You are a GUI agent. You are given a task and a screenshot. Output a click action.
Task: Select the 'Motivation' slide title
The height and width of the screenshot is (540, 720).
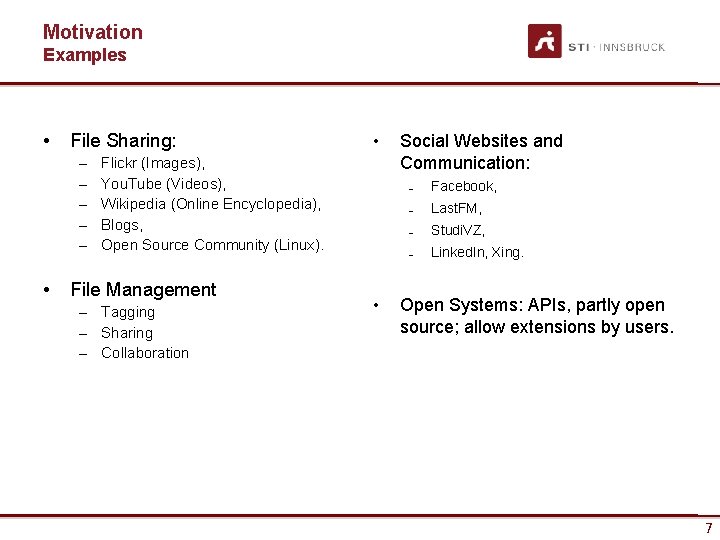(x=93, y=32)
